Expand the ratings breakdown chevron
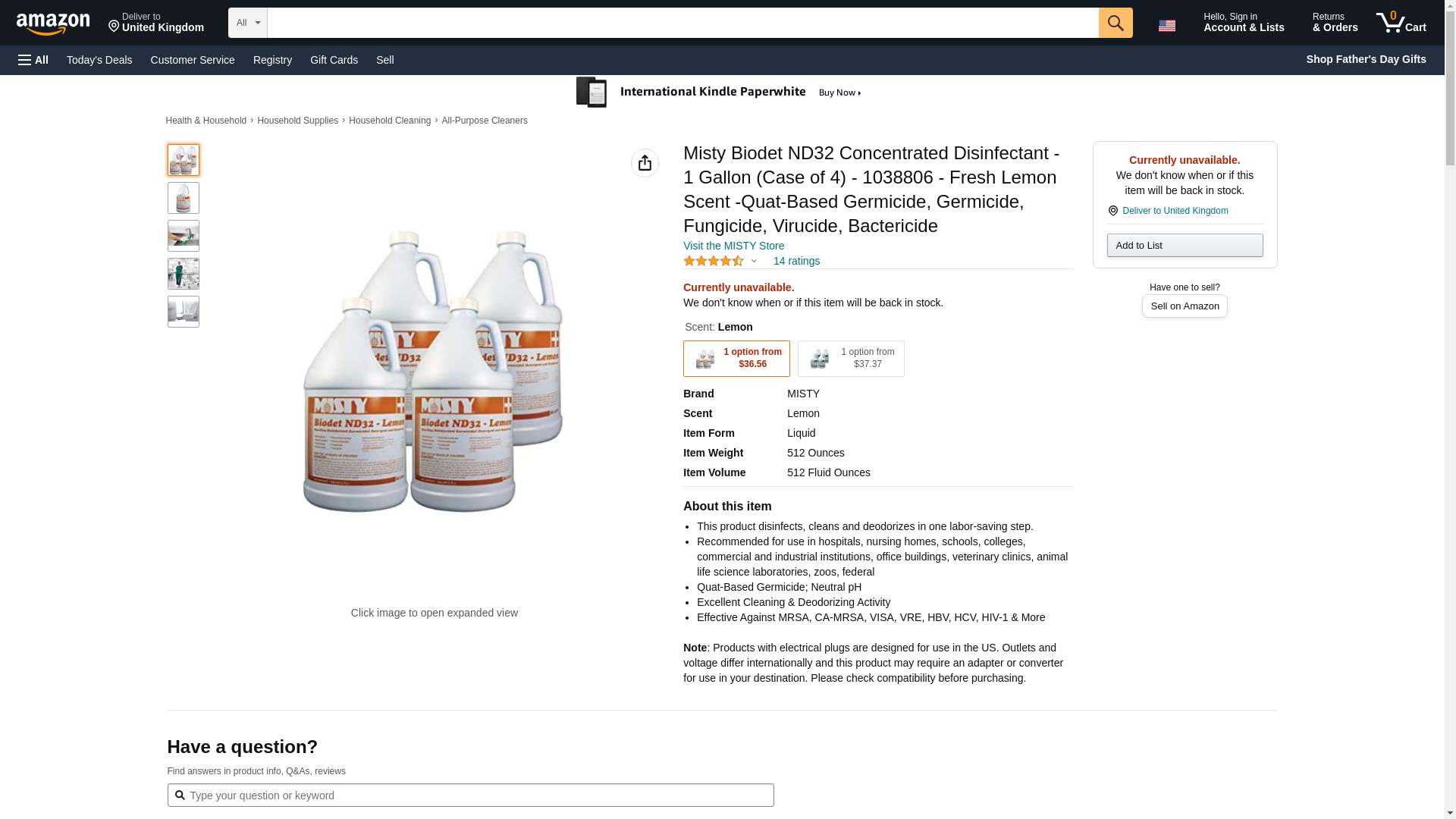 (x=754, y=261)
